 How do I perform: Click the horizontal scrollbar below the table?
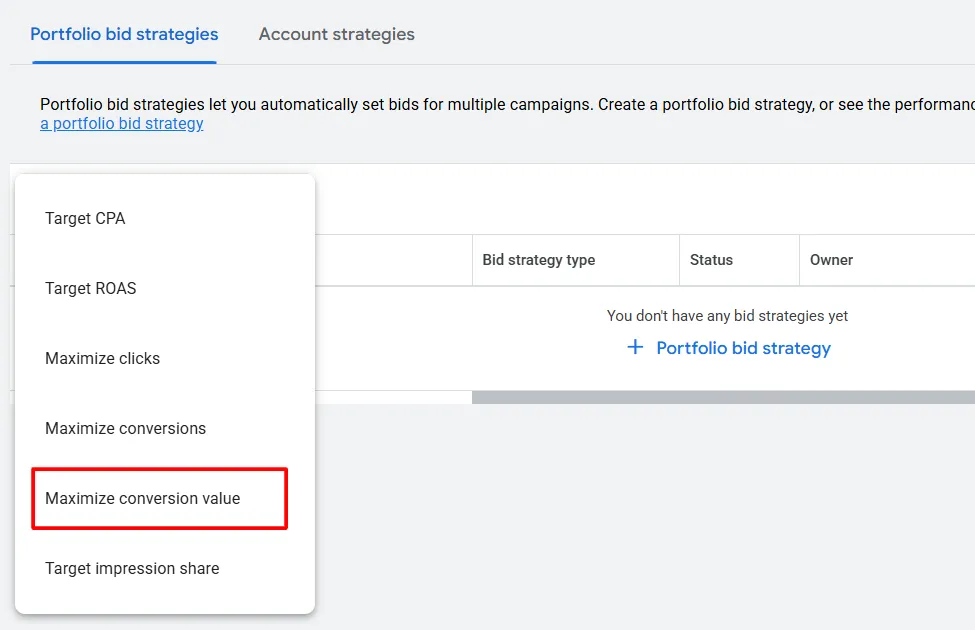[x=720, y=396]
